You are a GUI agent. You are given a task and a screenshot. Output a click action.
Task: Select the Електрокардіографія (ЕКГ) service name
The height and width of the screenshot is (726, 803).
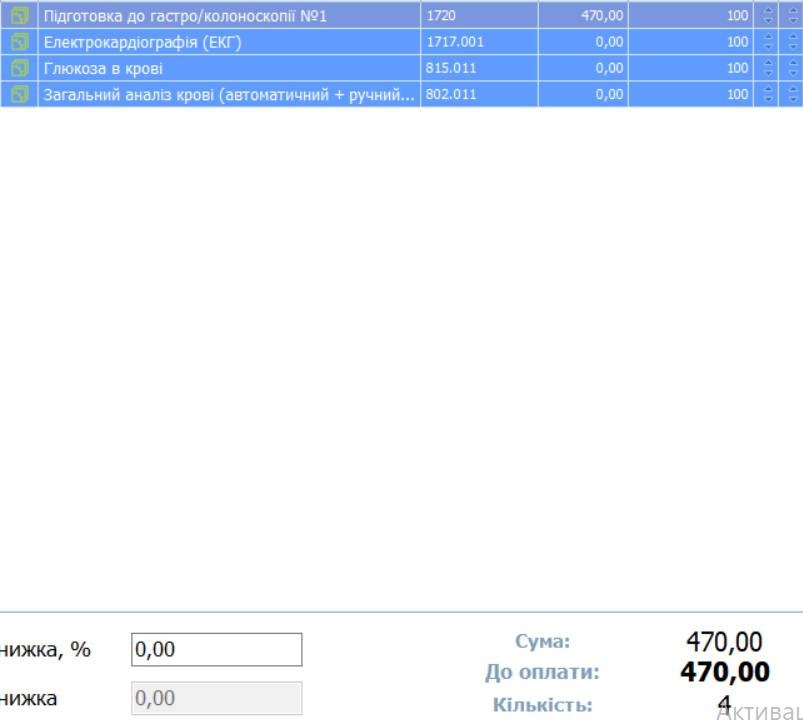(x=142, y=42)
